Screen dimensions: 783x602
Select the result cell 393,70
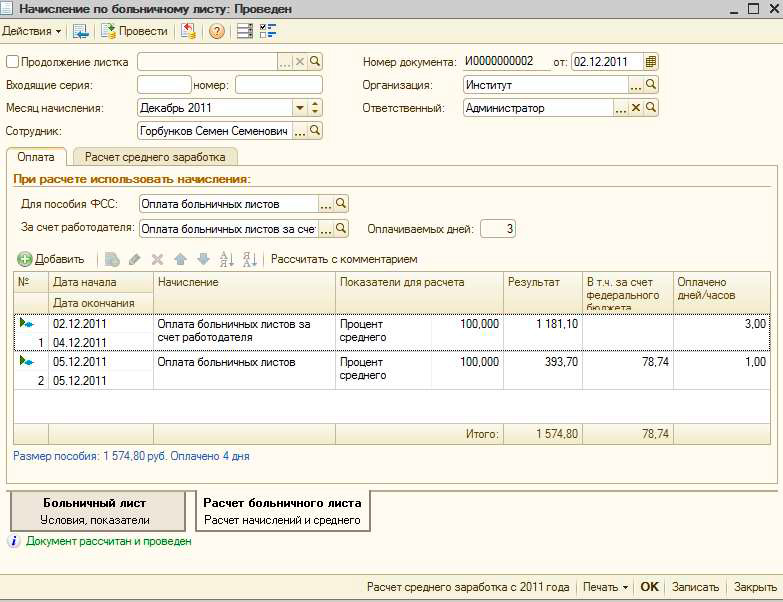click(x=543, y=371)
